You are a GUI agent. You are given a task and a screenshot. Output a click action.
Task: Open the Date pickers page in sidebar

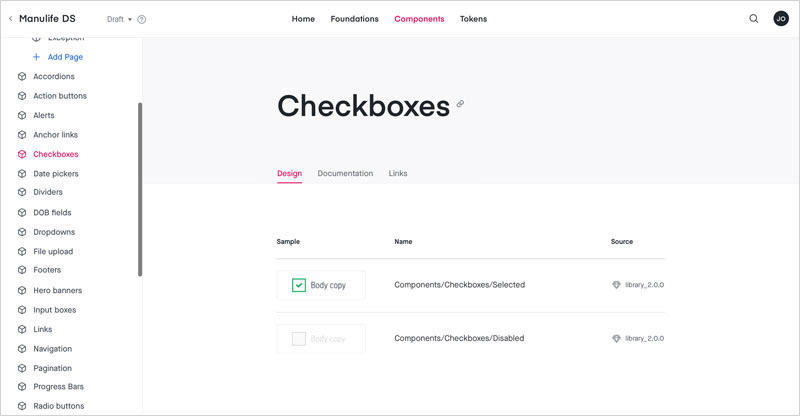pyautogui.click(x=56, y=174)
